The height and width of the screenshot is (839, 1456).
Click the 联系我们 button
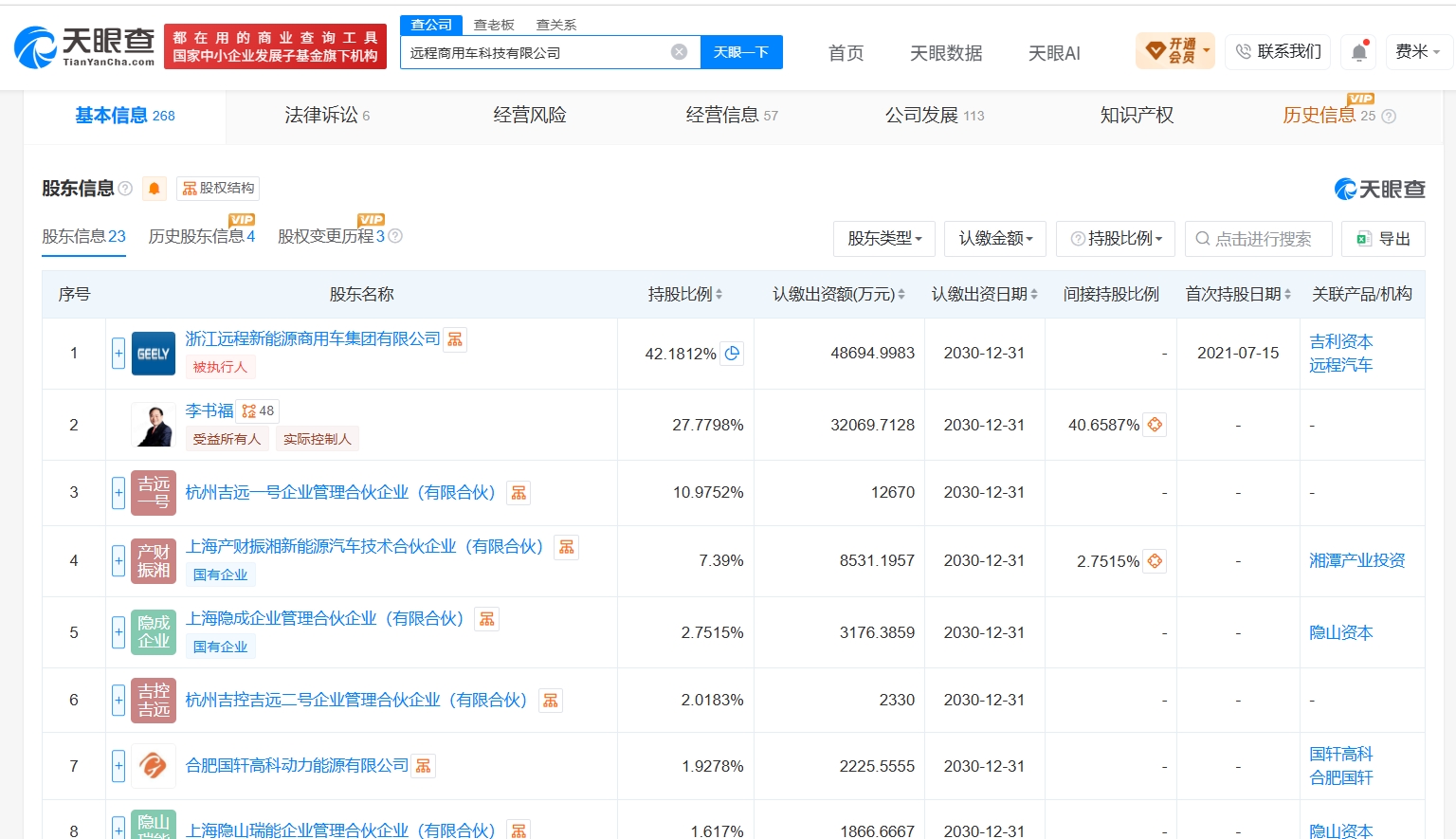pos(1278,51)
